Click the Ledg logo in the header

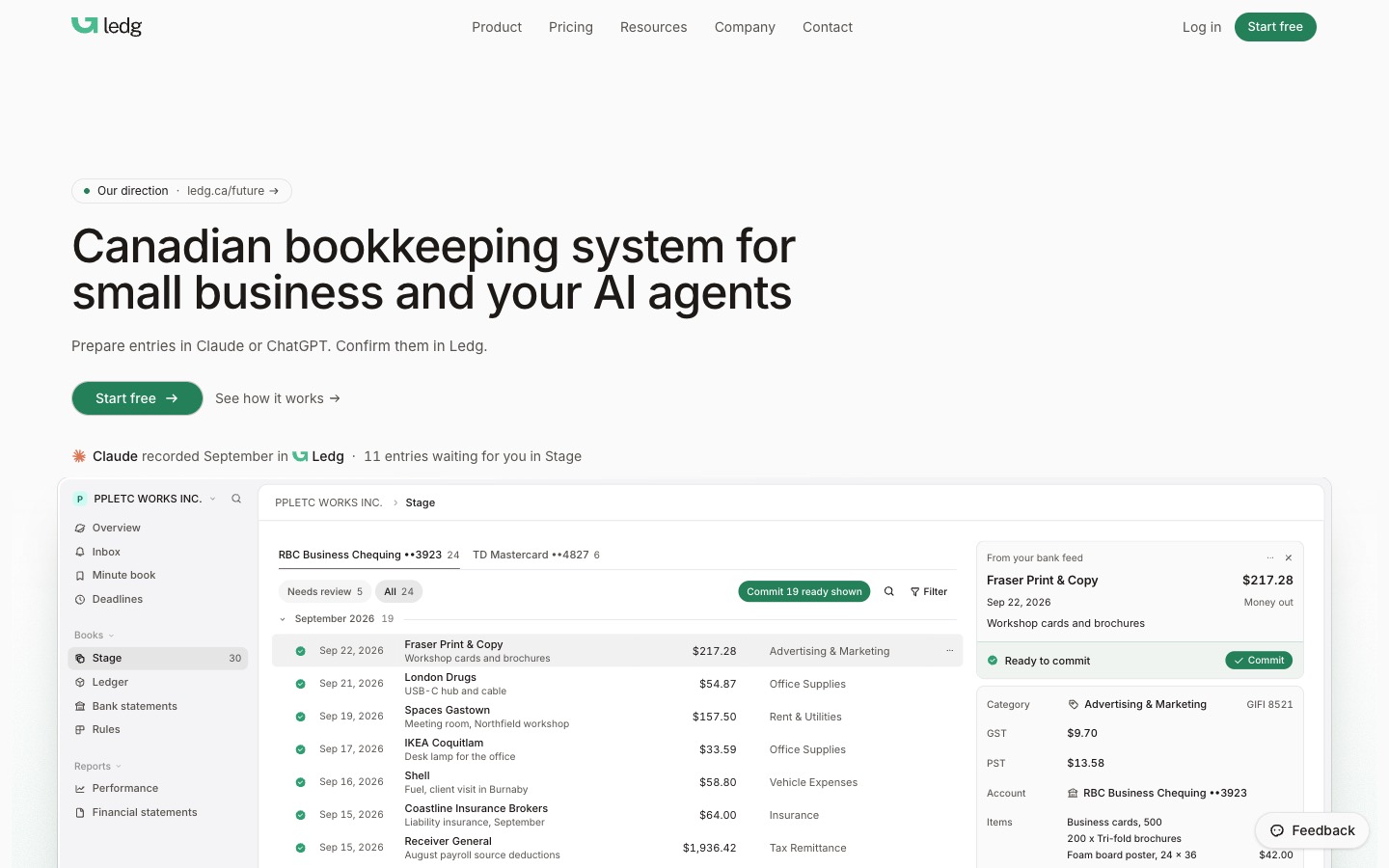point(106,26)
